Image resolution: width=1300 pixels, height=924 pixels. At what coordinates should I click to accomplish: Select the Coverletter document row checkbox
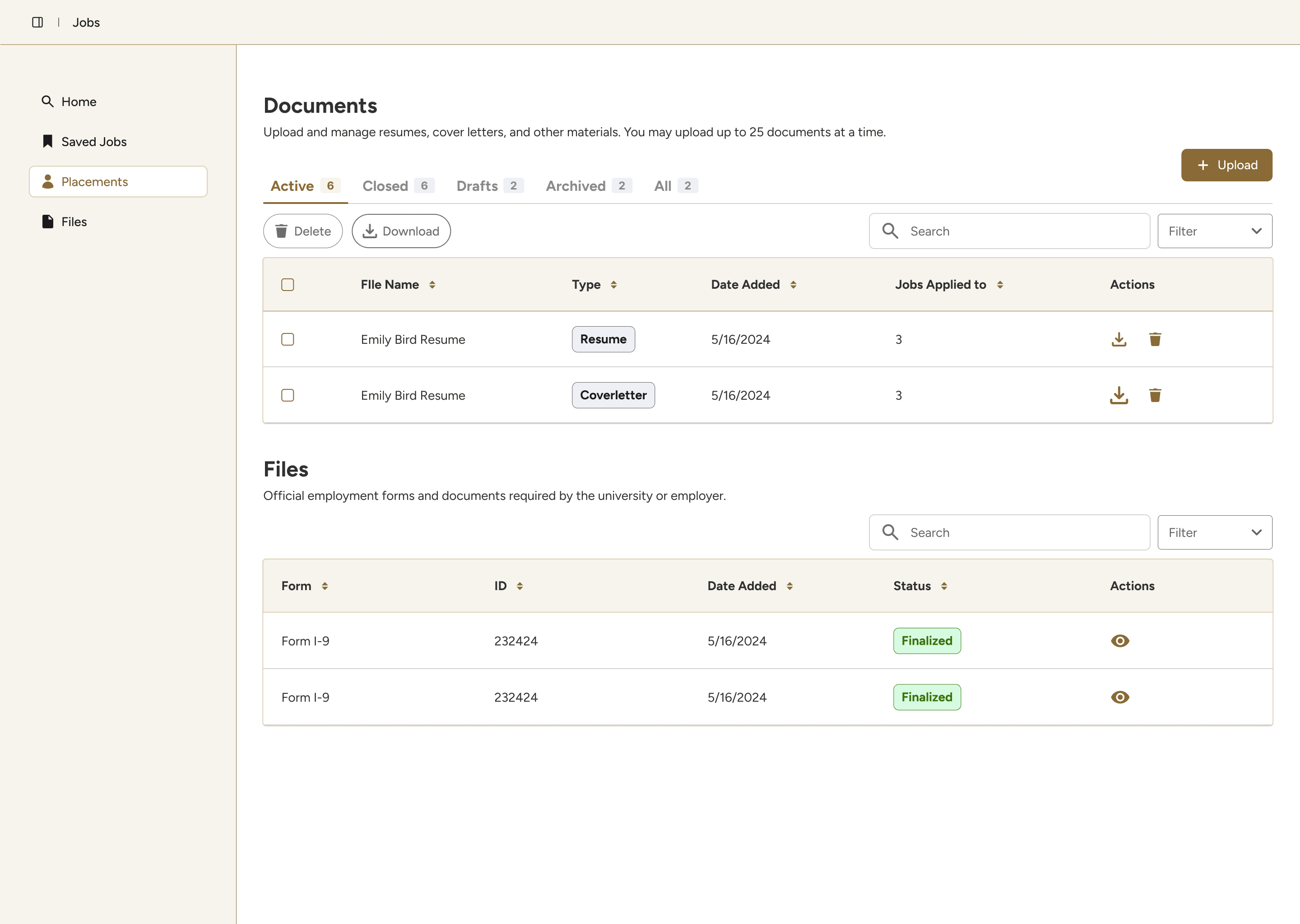[288, 395]
